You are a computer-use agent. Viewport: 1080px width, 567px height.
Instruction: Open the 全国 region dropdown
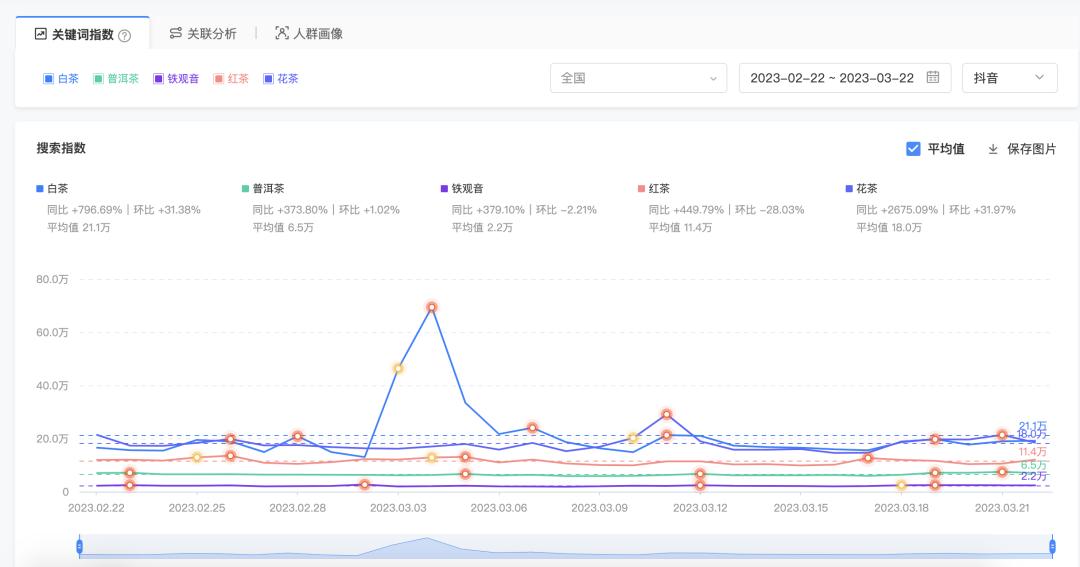point(638,78)
